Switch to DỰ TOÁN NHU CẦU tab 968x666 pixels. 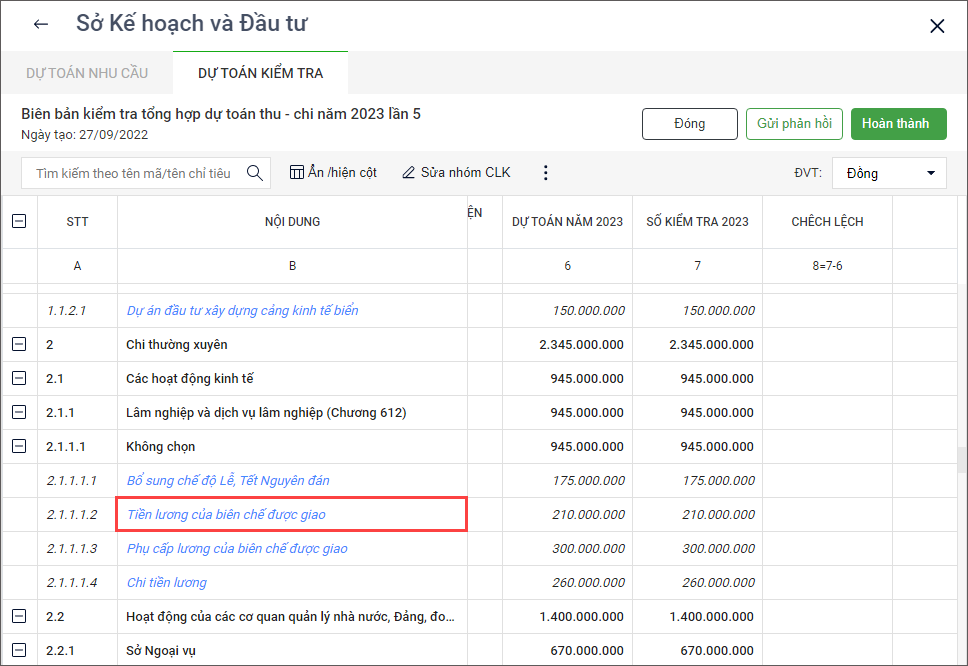click(x=87, y=73)
